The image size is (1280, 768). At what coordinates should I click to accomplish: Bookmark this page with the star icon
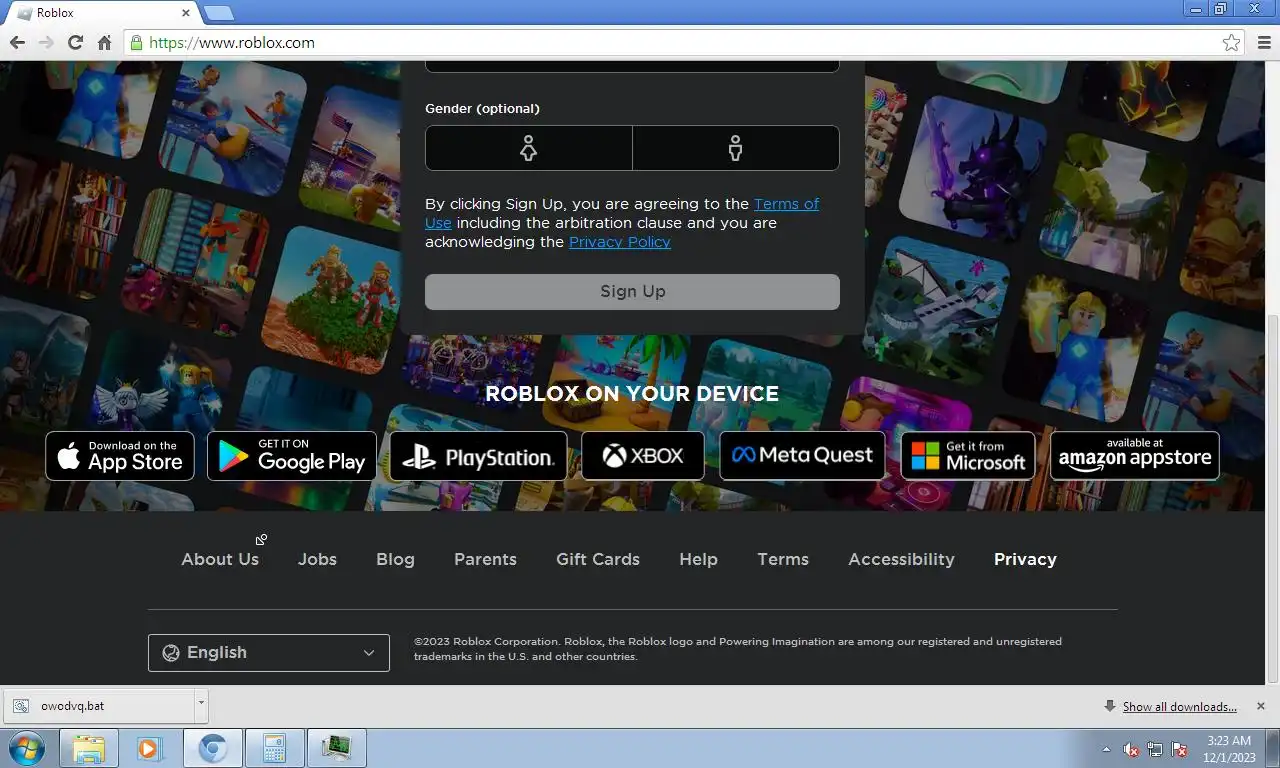point(1231,43)
